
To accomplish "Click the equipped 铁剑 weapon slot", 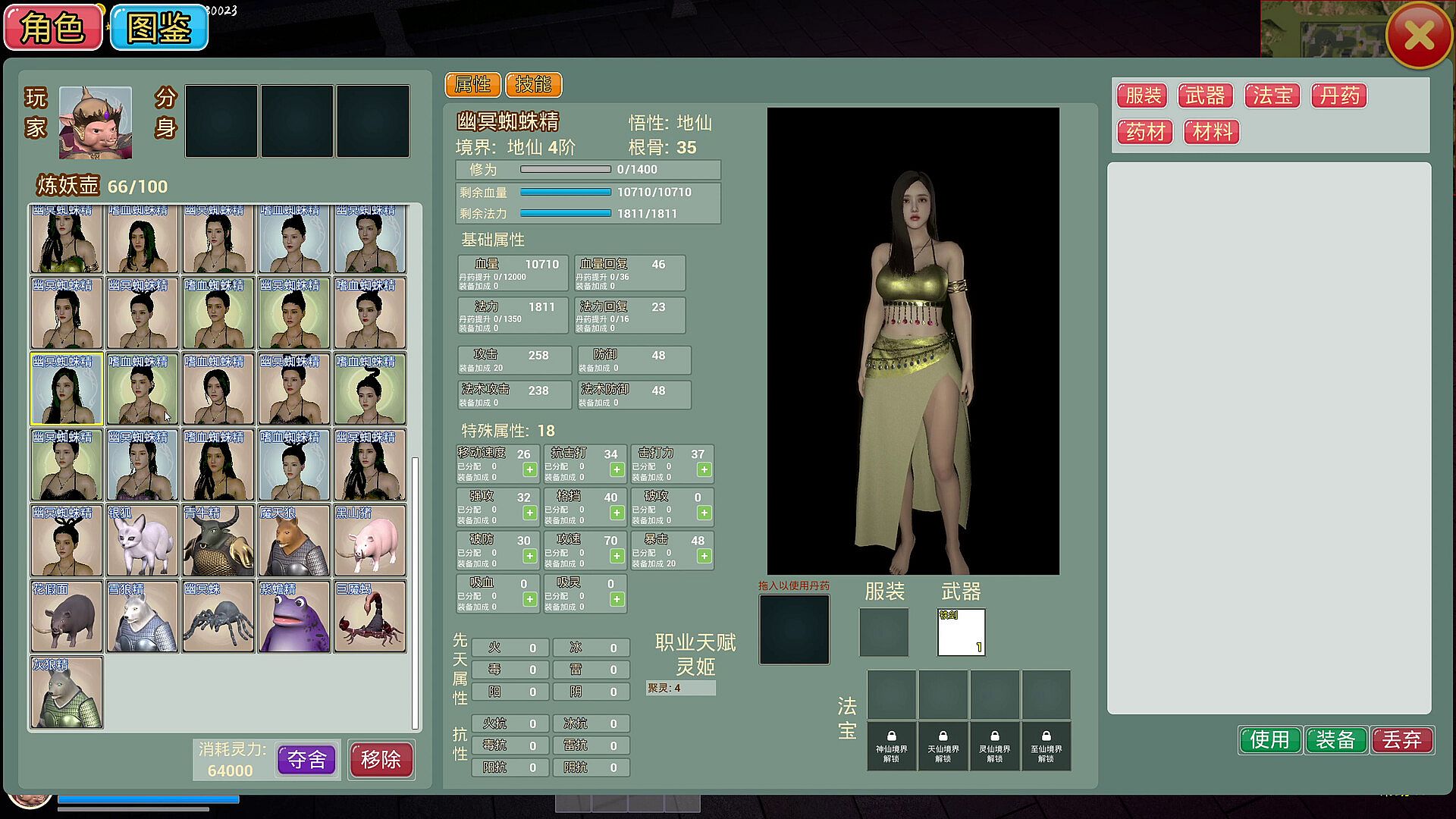I will (961, 632).
